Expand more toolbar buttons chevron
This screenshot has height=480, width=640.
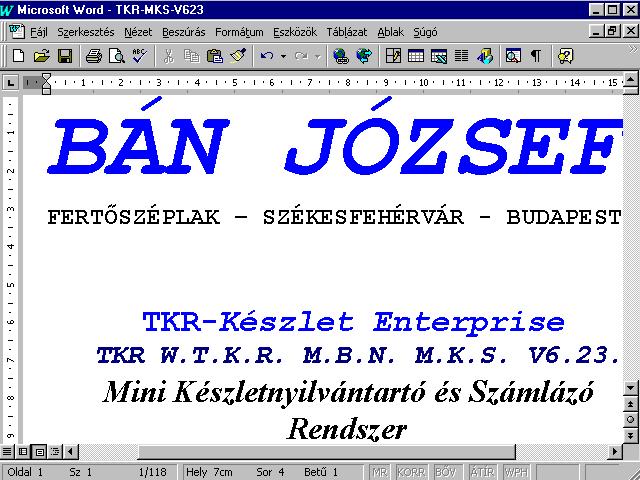(632, 50)
